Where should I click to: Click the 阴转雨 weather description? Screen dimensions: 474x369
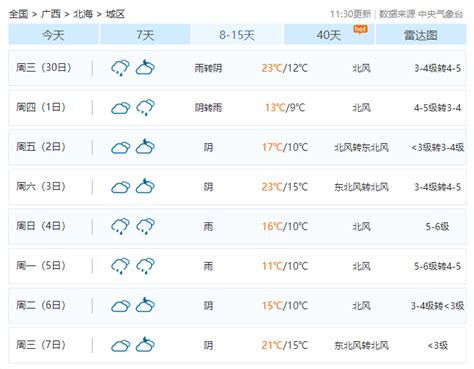[208, 108]
